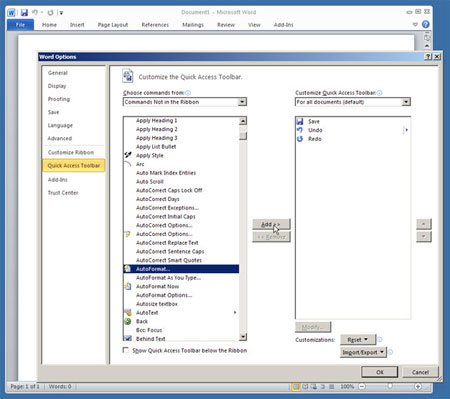This screenshot has height=399, width=450.
Task: Click the Undo icon in the Word title bar
Action: click(x=35, y=13)
